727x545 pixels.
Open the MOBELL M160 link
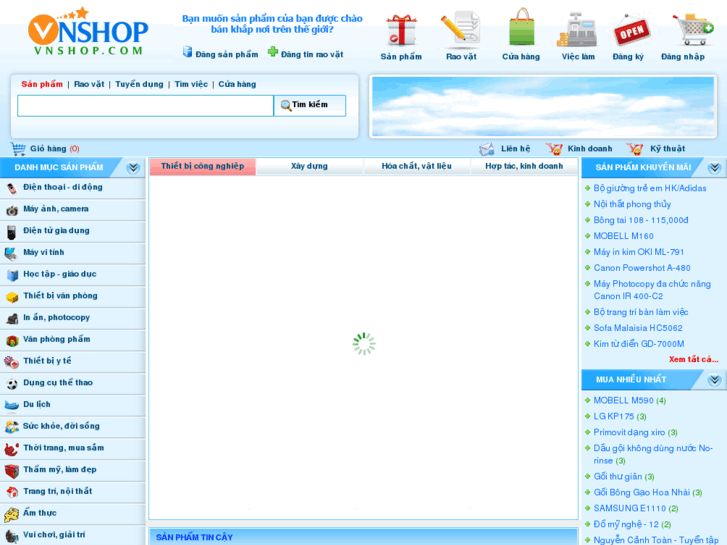(x=623, y=236)
